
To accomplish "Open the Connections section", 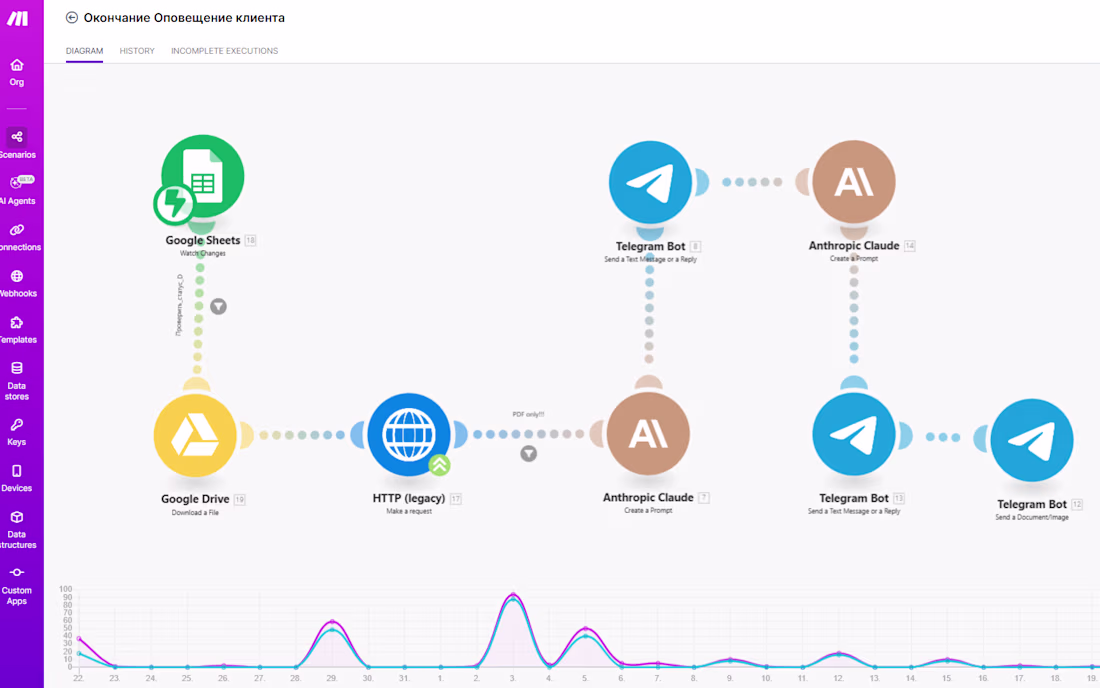I will pos(17,237).
